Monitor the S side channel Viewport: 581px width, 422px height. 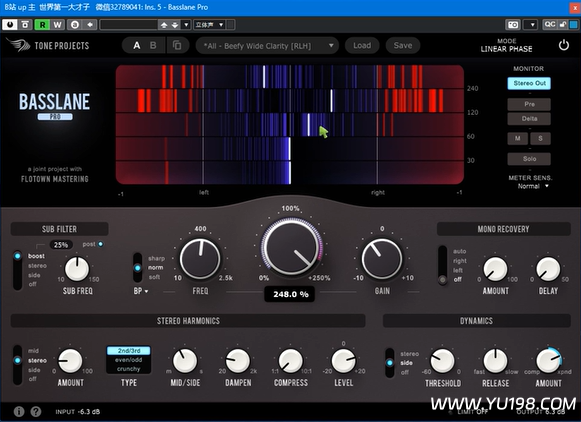pyautogui.click(x=540, y=138)
